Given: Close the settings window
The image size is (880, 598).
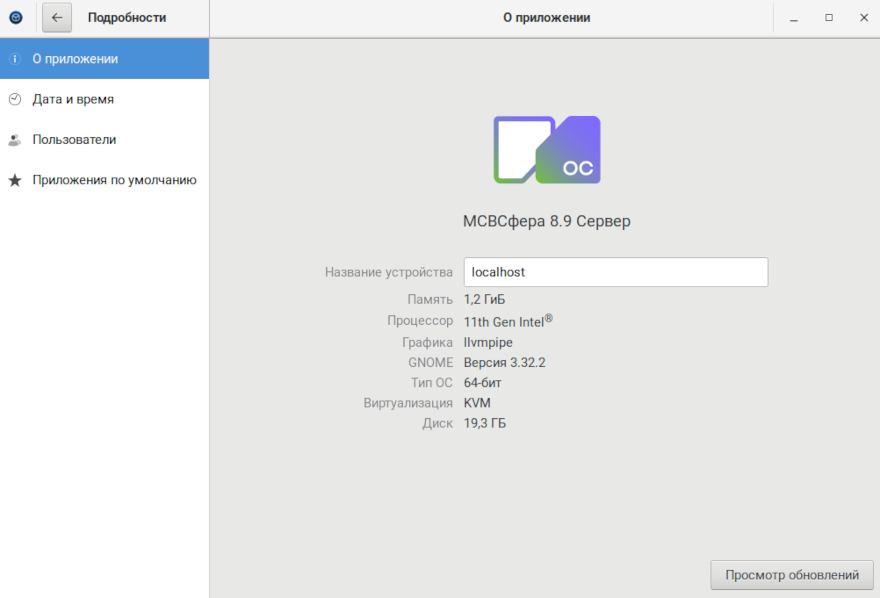Looking at the screenshot, I should (x=862, y=18).
